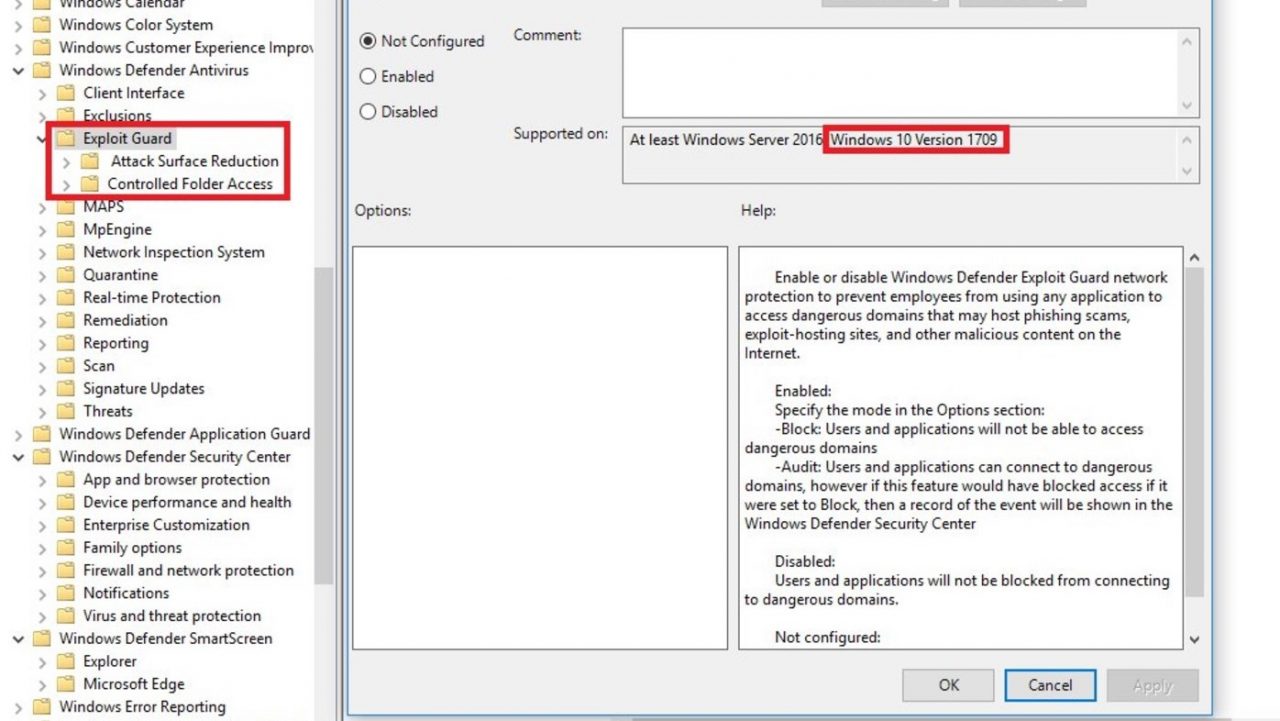Click the Firewall and network protection folder icon
Image resolution: width=1280 pixels, height=721 pixels.
(65, 571)
